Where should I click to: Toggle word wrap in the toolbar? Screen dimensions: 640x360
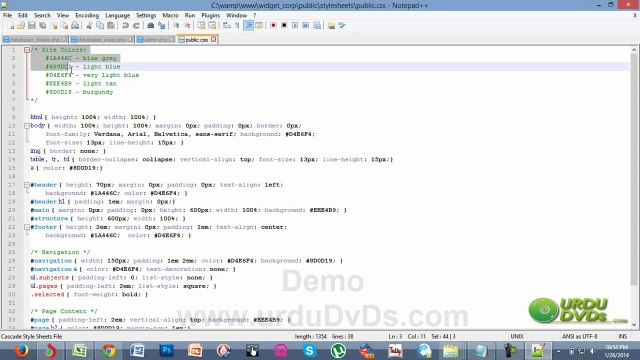point(227,26)
